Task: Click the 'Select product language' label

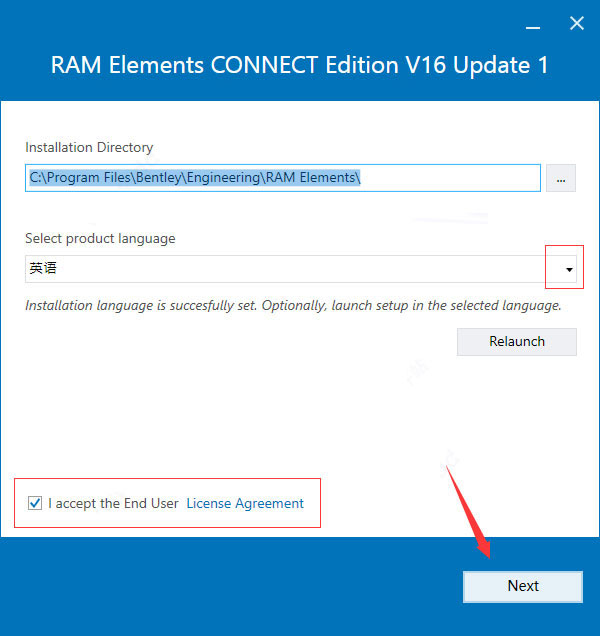Action: [x=100, y=238]
